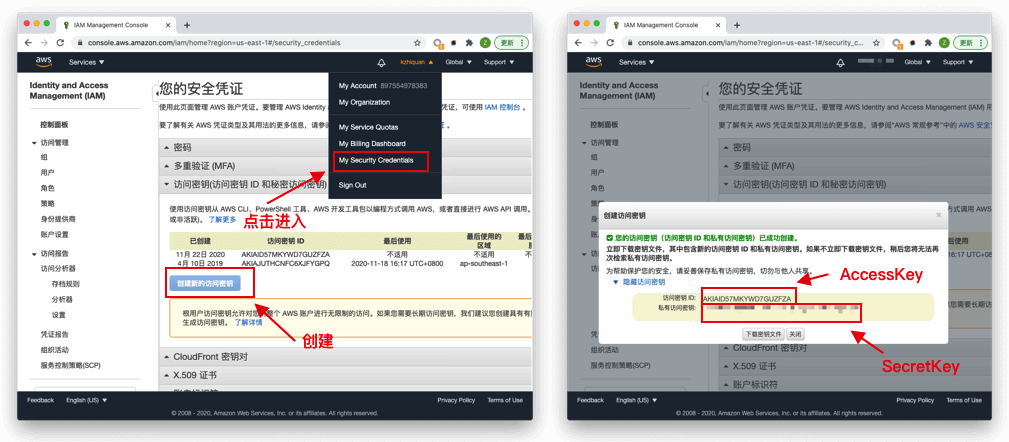Click access key AKIAJUTHCNFC6XJFYGPQ in table
The image size is (1009, 442).
click(285, 264)
